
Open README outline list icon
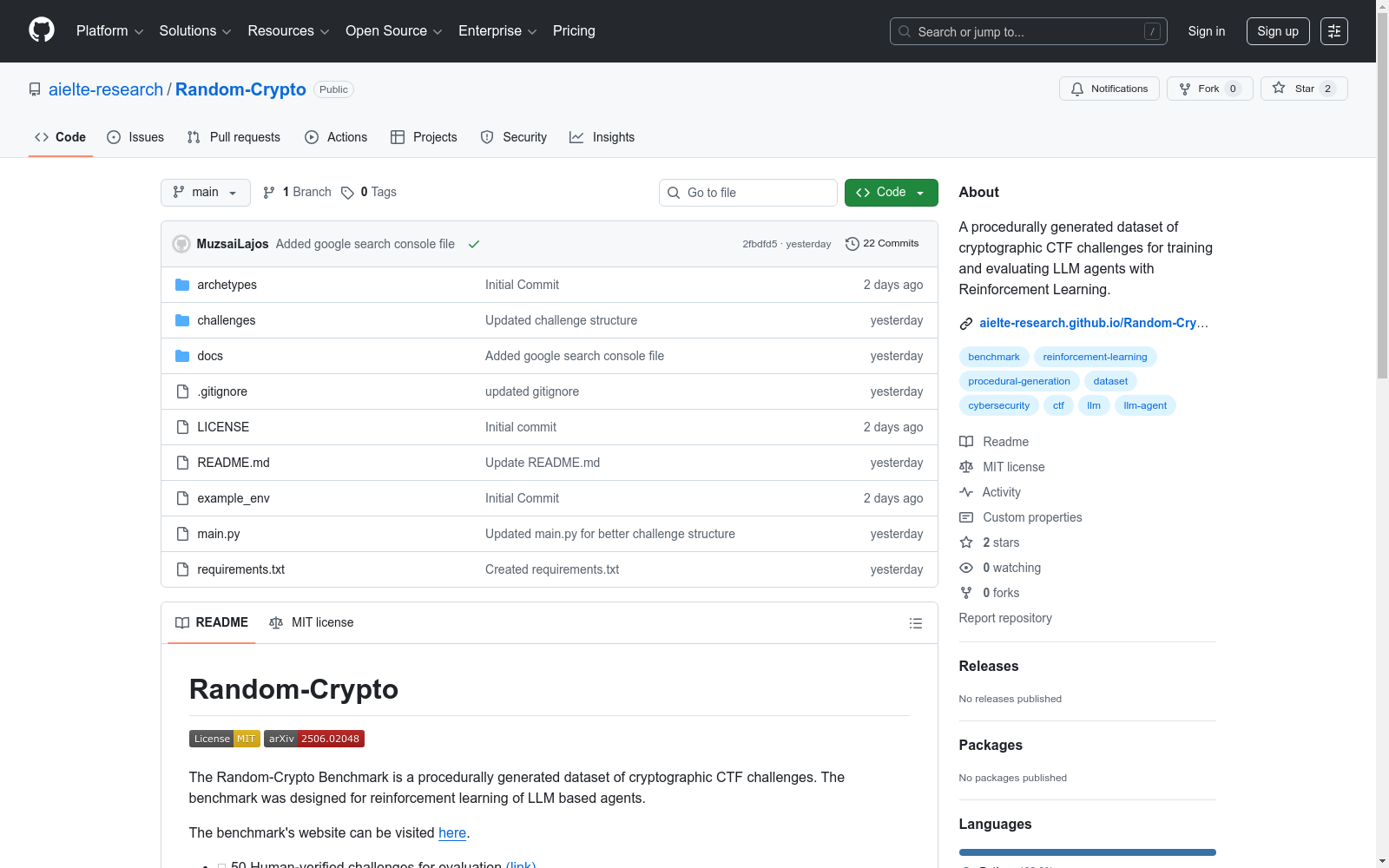(915, 623)
